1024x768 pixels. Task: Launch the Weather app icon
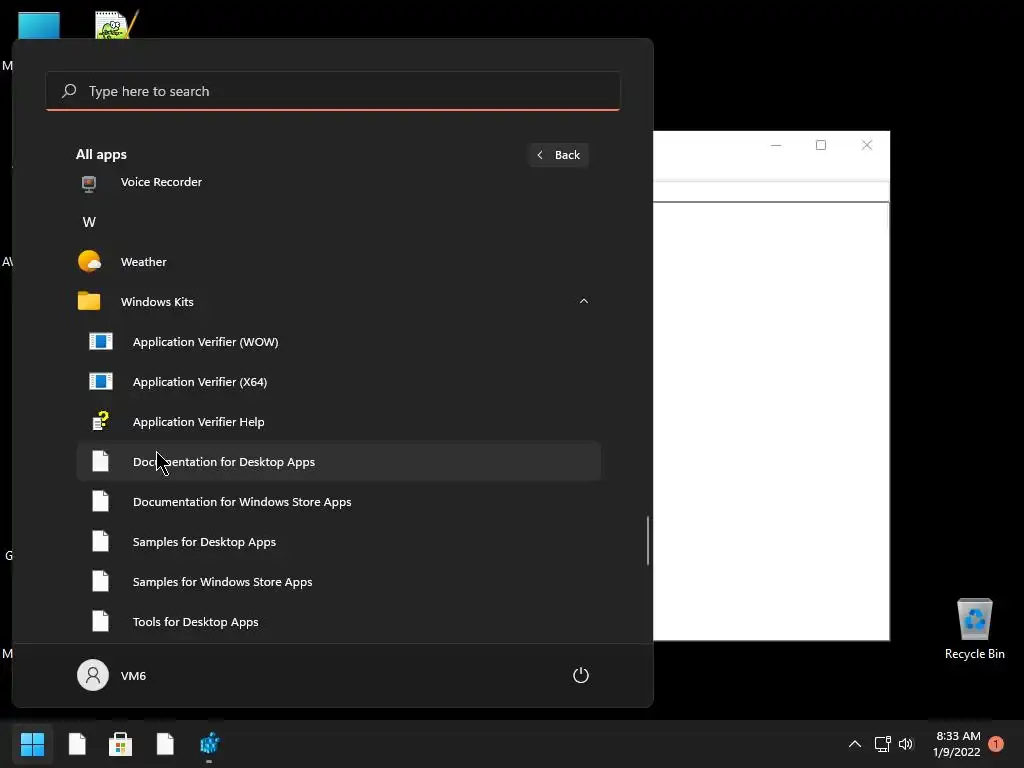pos(89,261)
